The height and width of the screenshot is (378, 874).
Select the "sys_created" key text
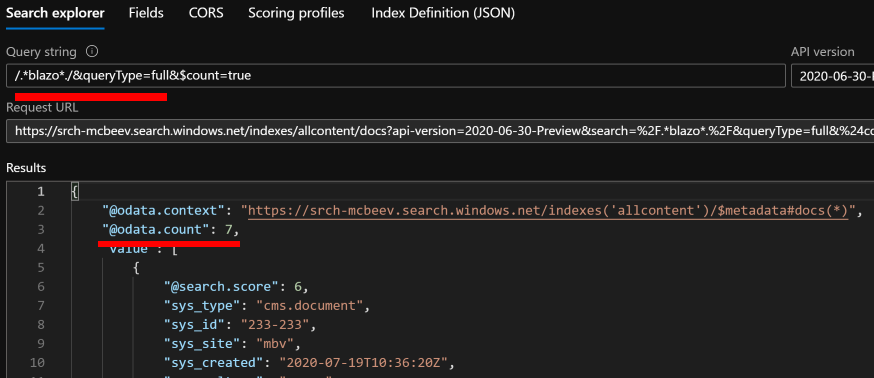pos(213,362)
